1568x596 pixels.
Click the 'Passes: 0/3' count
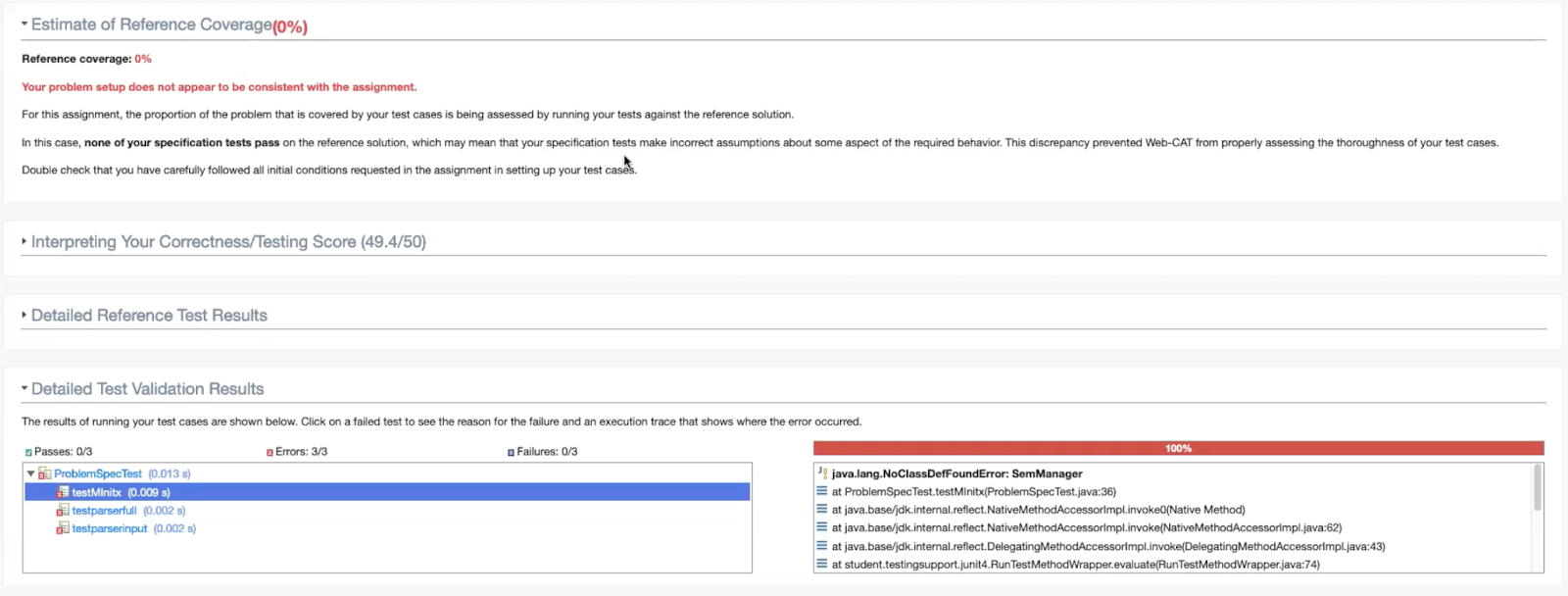[x=64, y=452]
